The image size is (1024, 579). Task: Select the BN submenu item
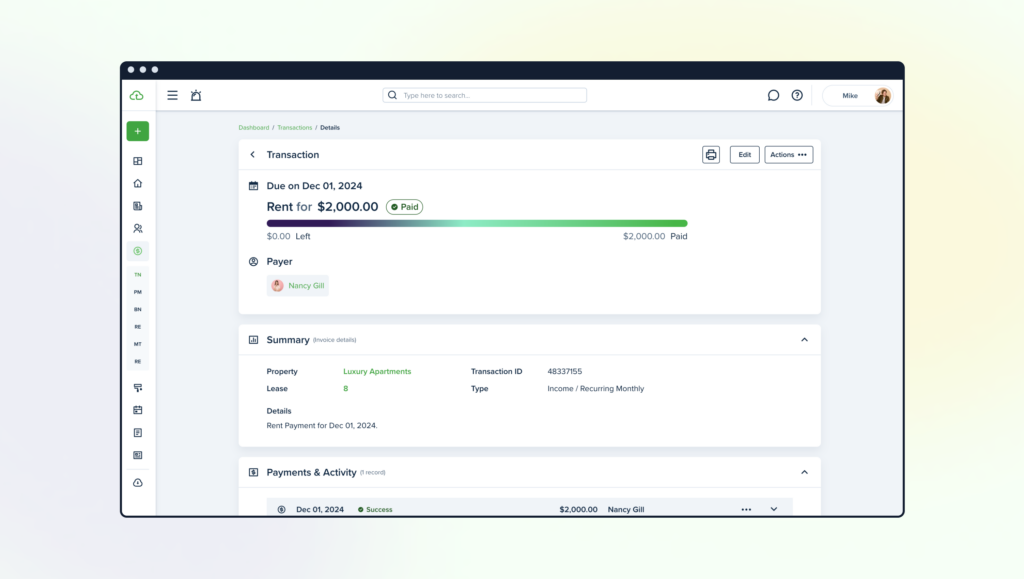point(138,309)
